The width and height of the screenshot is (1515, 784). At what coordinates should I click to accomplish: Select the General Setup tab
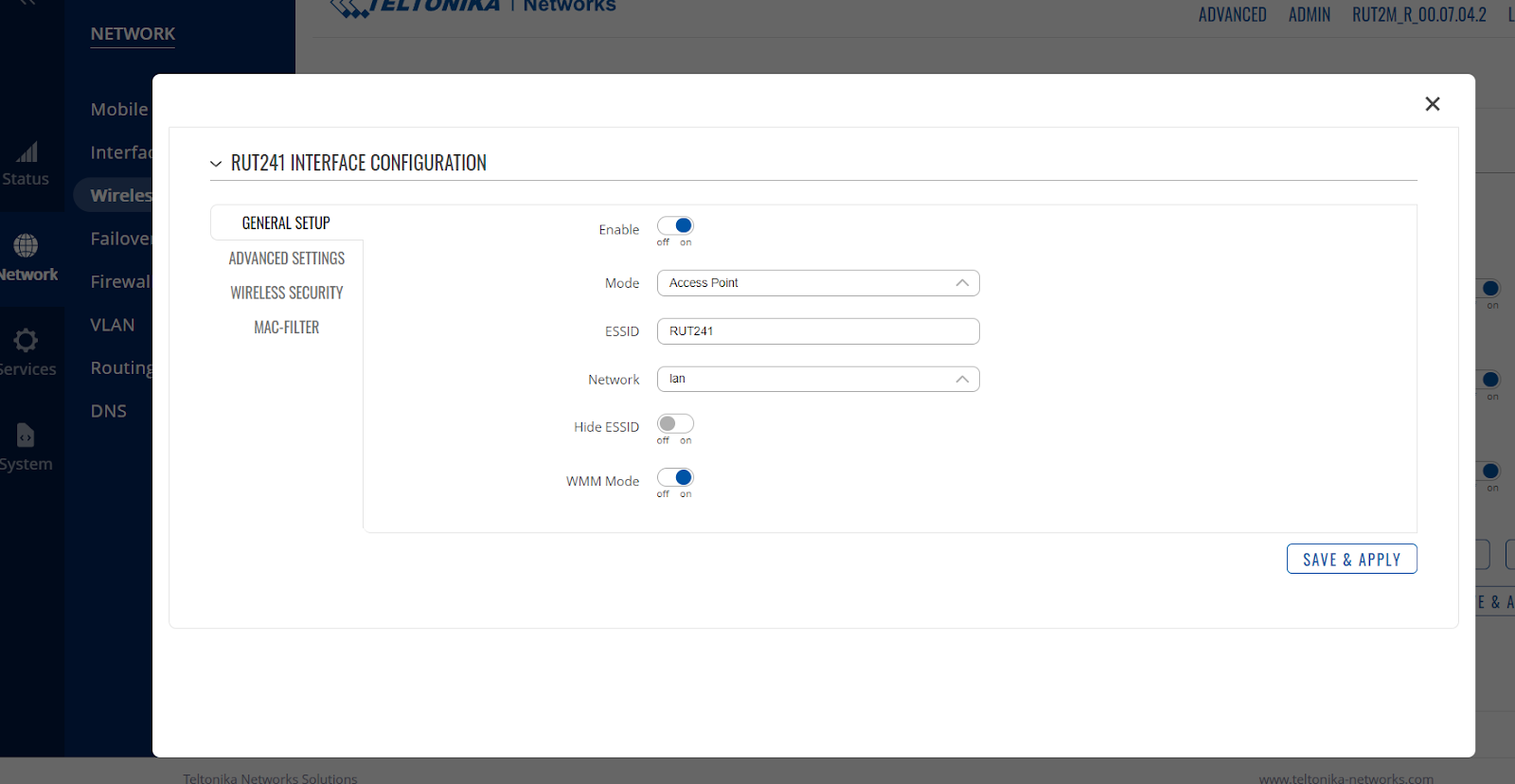[286, 223]
